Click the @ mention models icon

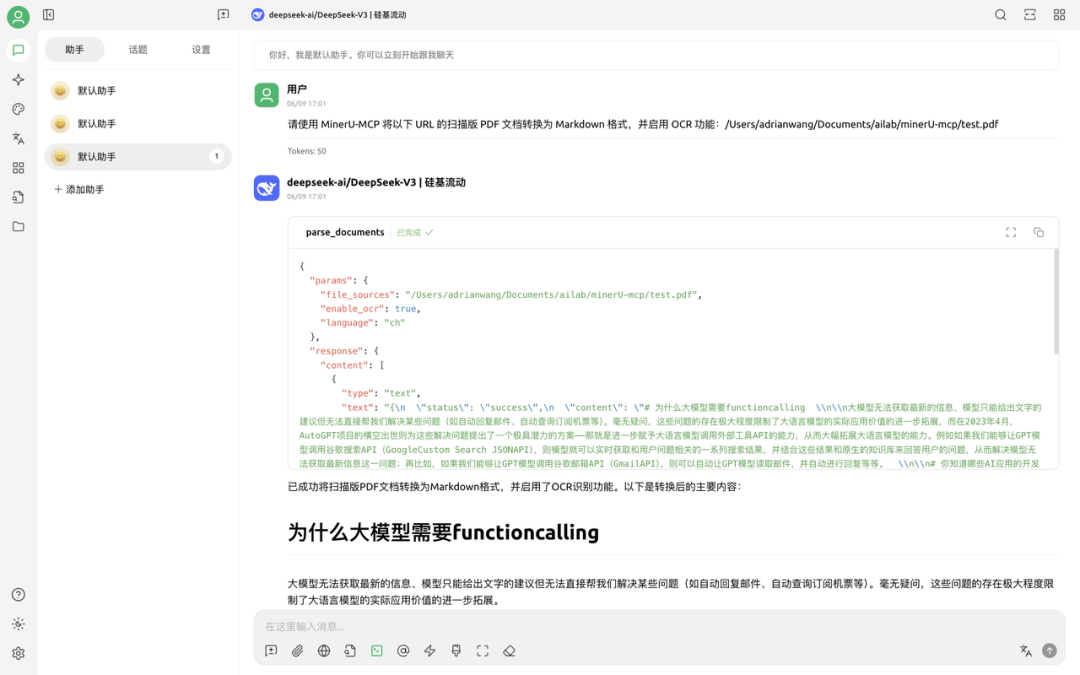(x=403, y=651)
